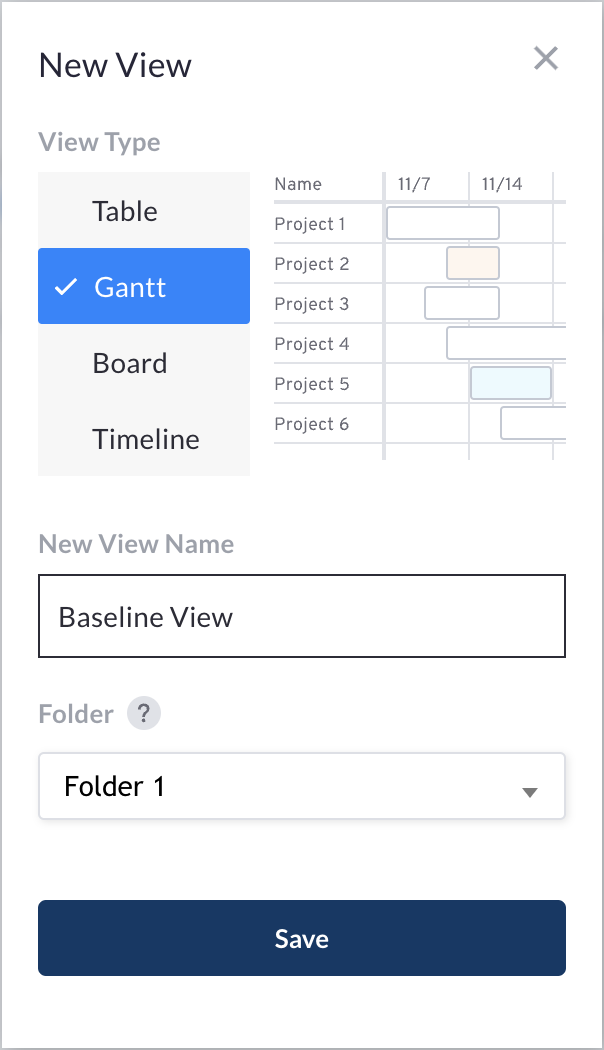Click the light blue Project 5 bar
604x1050 pixels.
(x=511, y=384)
